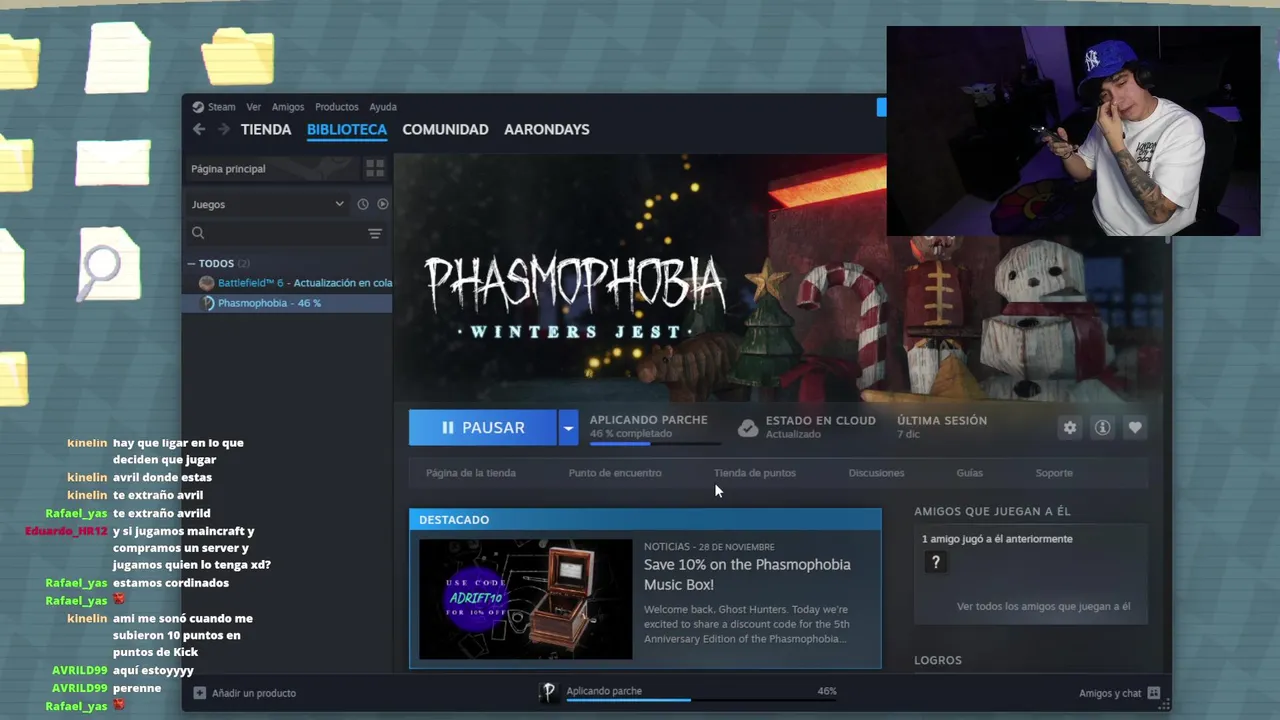This screenshot has height=720, width=1280.
Task: Click the bottom download progress bar
Action: click(x=701, y=700)
